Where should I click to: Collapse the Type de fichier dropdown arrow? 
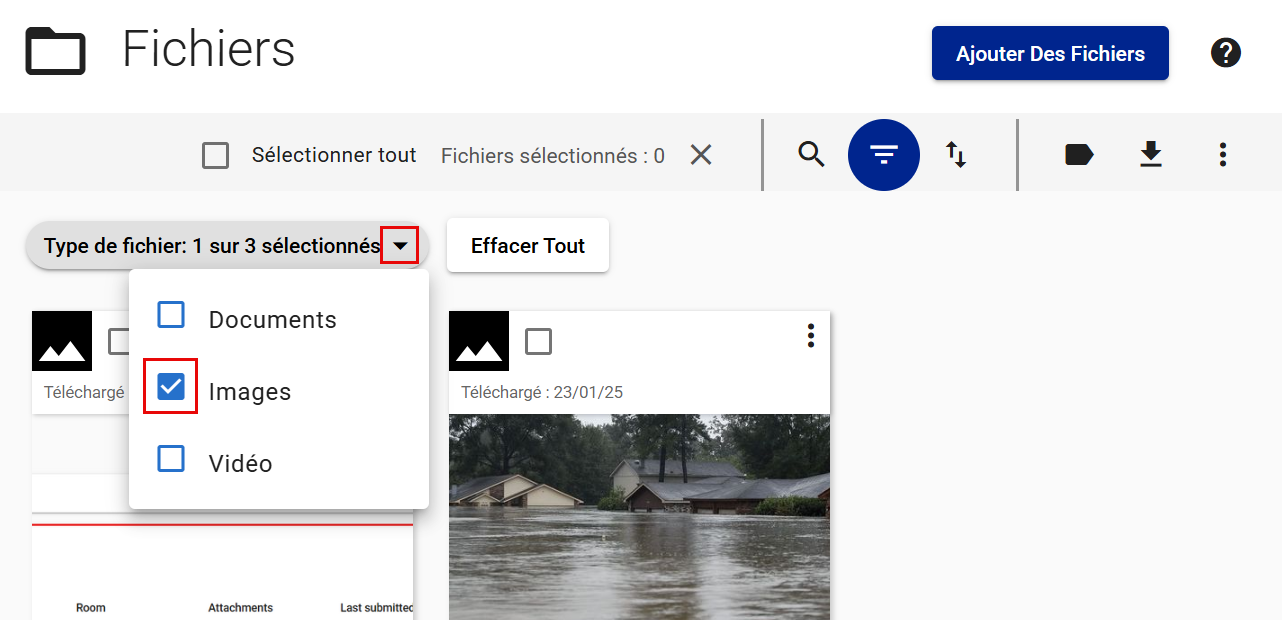coord(400,245)
